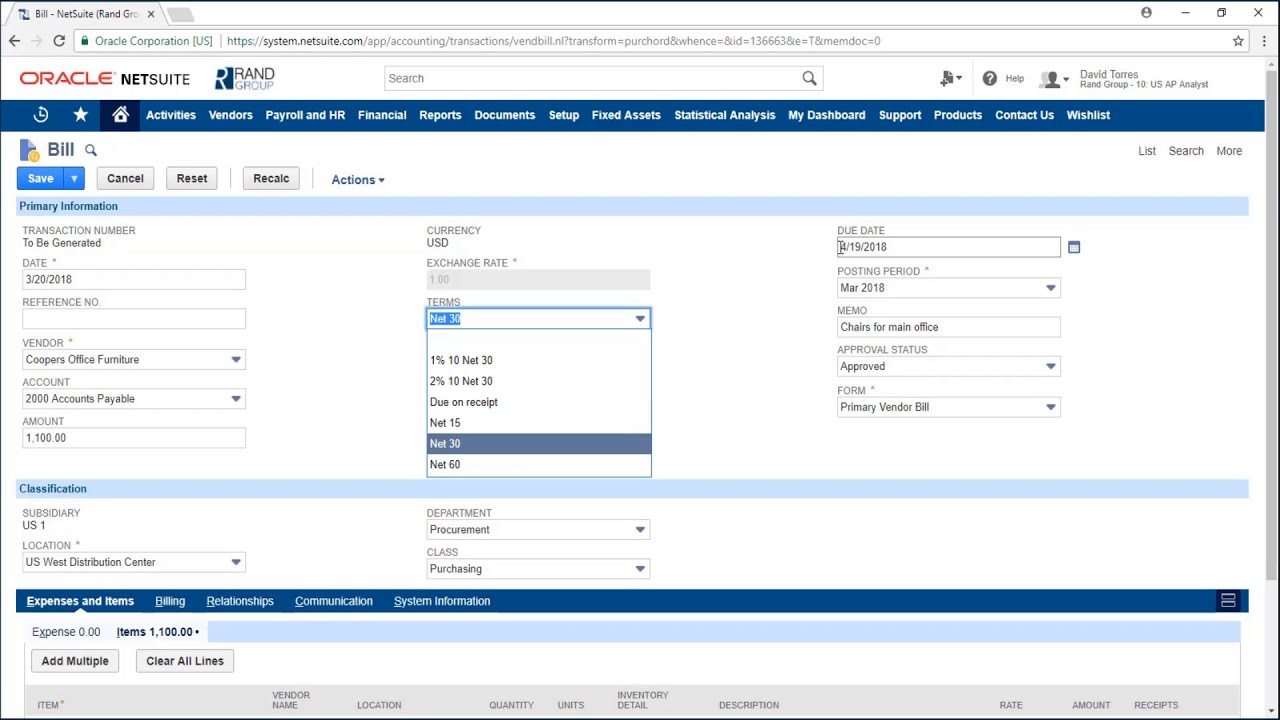Switch to the Communication subtab

tap(334, 601)
